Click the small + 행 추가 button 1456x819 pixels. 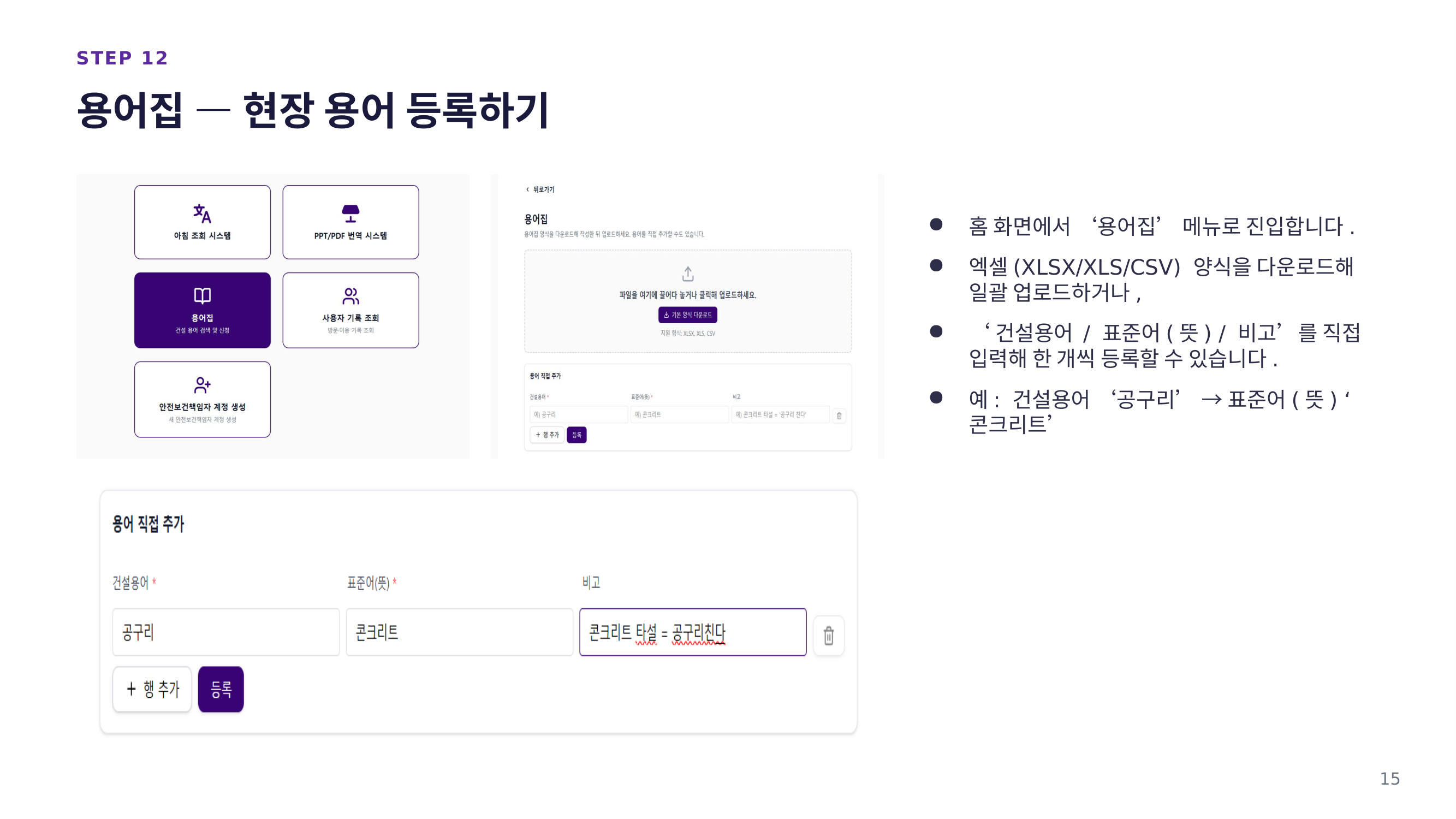click(546, 435)
